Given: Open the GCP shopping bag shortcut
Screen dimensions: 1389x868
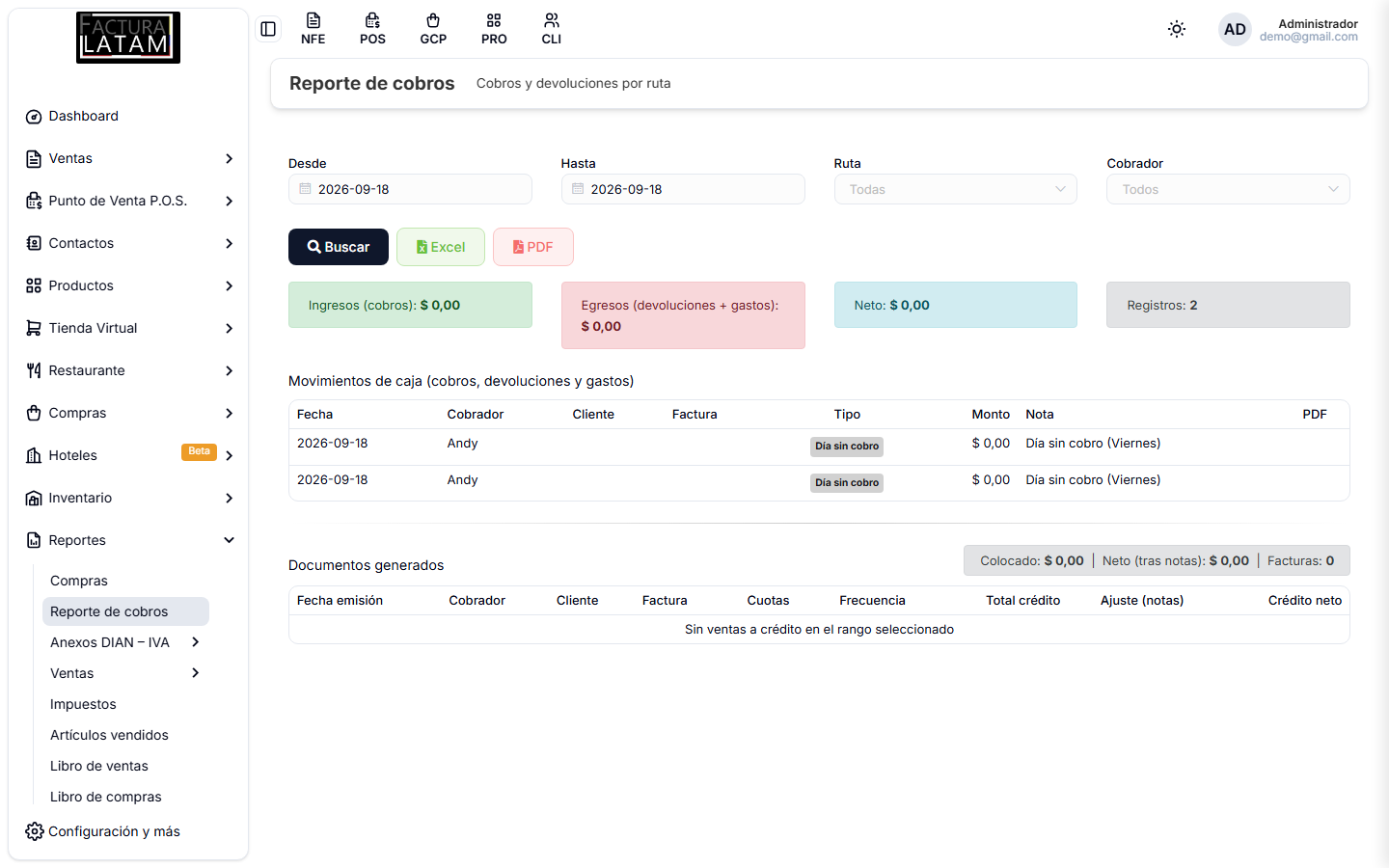Looking at the screenshot, I should pyautogui.click(x=433, y=29).
